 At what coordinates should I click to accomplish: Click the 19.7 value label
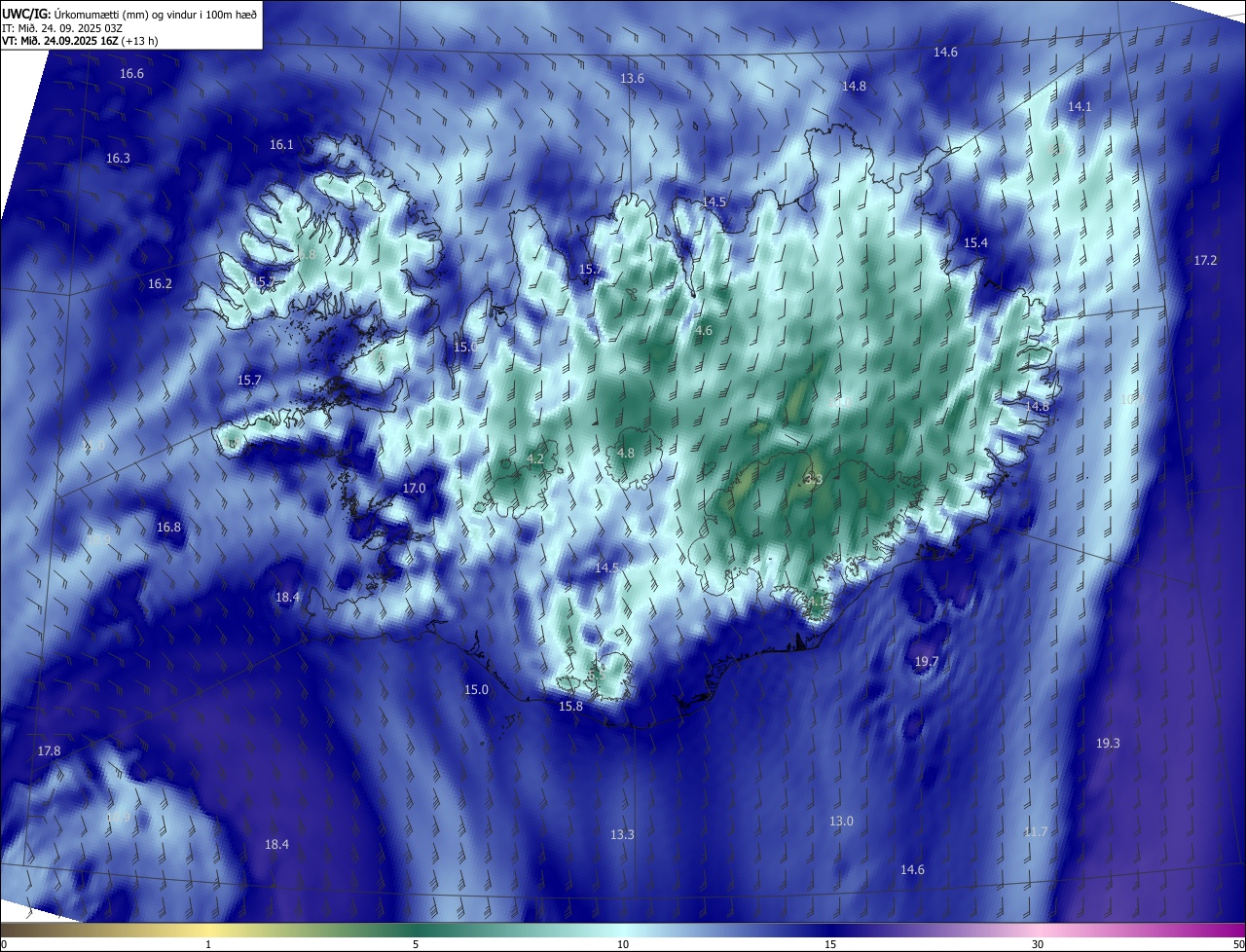tap(927, 661)
